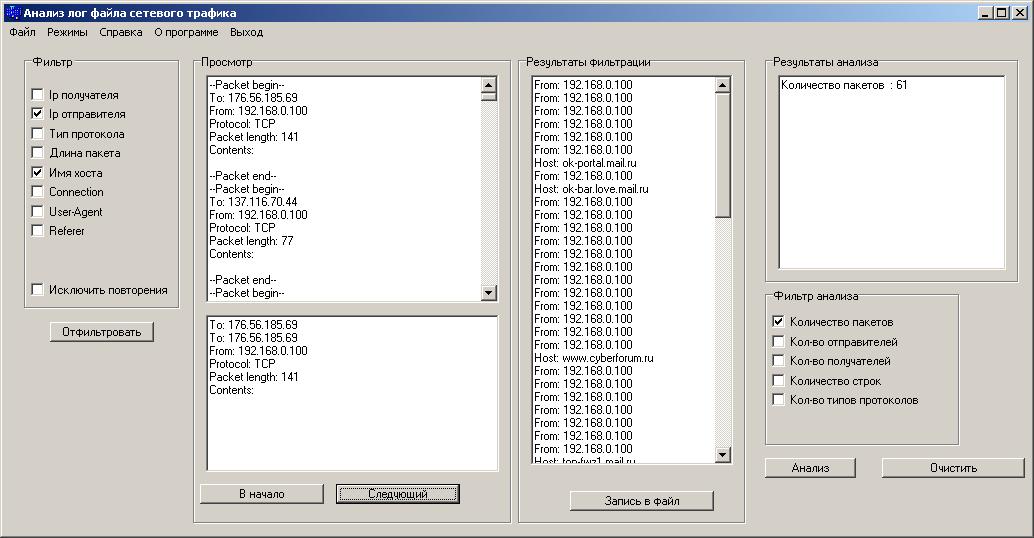Screen dimensions: 1034x538
Task: Click Packet length: 141 in upper log
Action: [x=254, y=136]
